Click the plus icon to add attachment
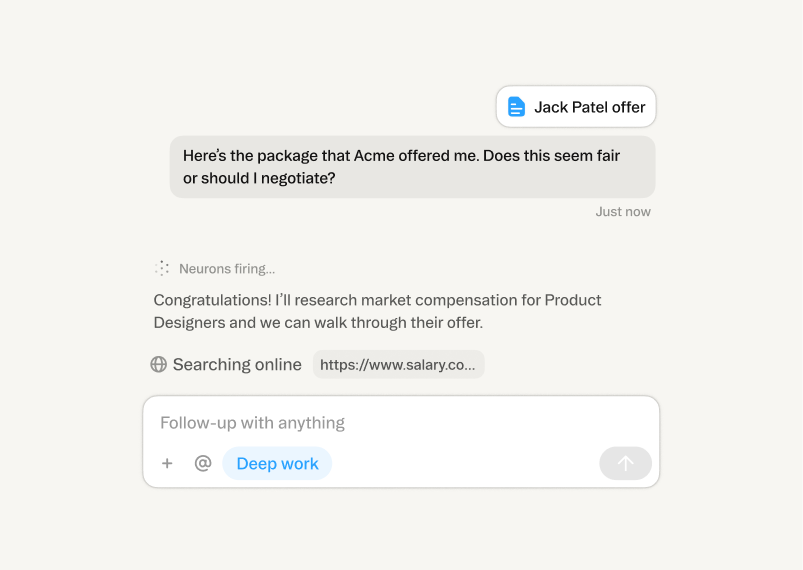 click(x=167, y=463)
